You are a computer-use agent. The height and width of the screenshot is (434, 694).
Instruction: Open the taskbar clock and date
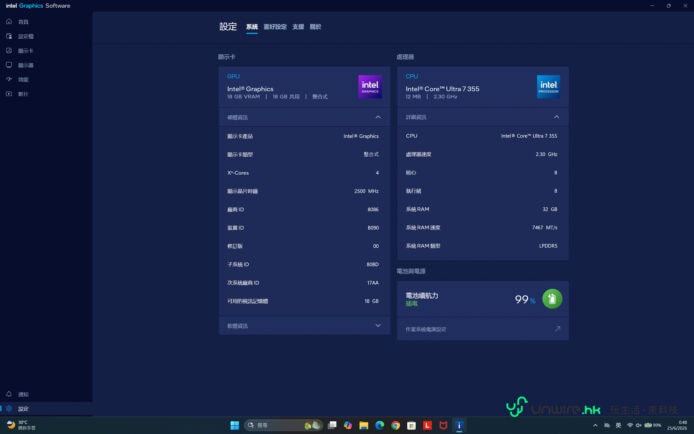click(x=677, y=425)
